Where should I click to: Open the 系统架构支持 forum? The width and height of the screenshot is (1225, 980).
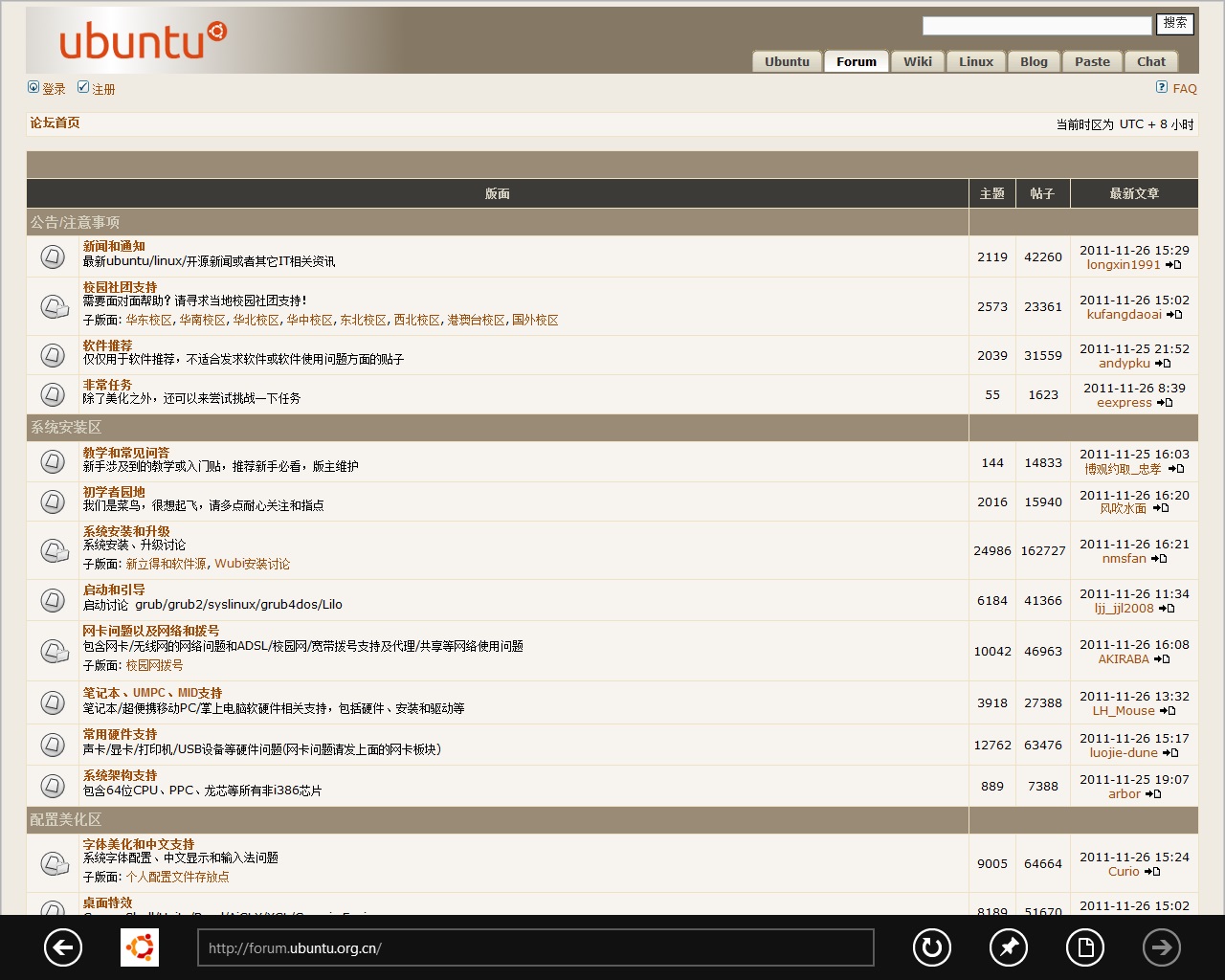(x=120, y=775)
